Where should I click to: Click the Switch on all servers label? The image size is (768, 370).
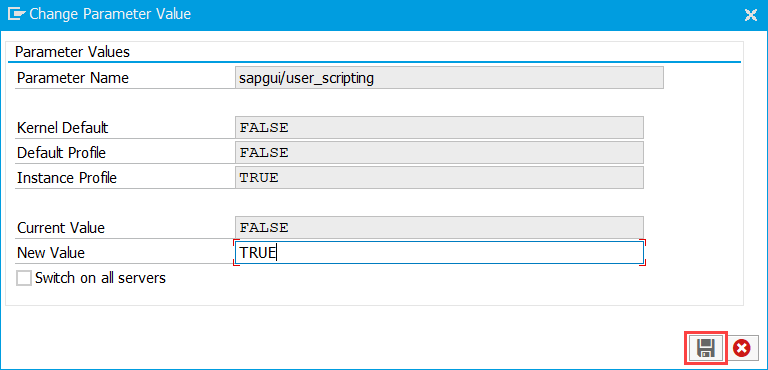(x=100, y=278)
